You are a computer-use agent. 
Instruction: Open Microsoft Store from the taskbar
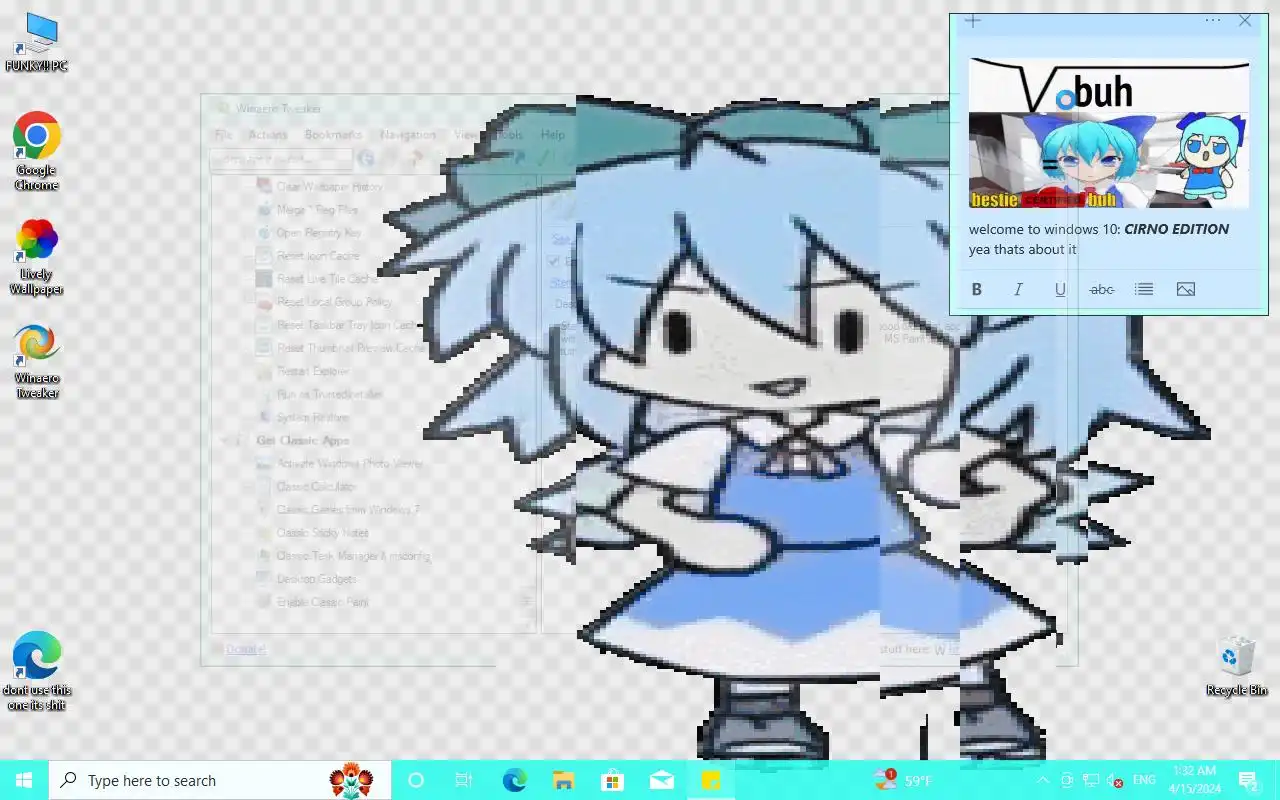pos(612,780)
